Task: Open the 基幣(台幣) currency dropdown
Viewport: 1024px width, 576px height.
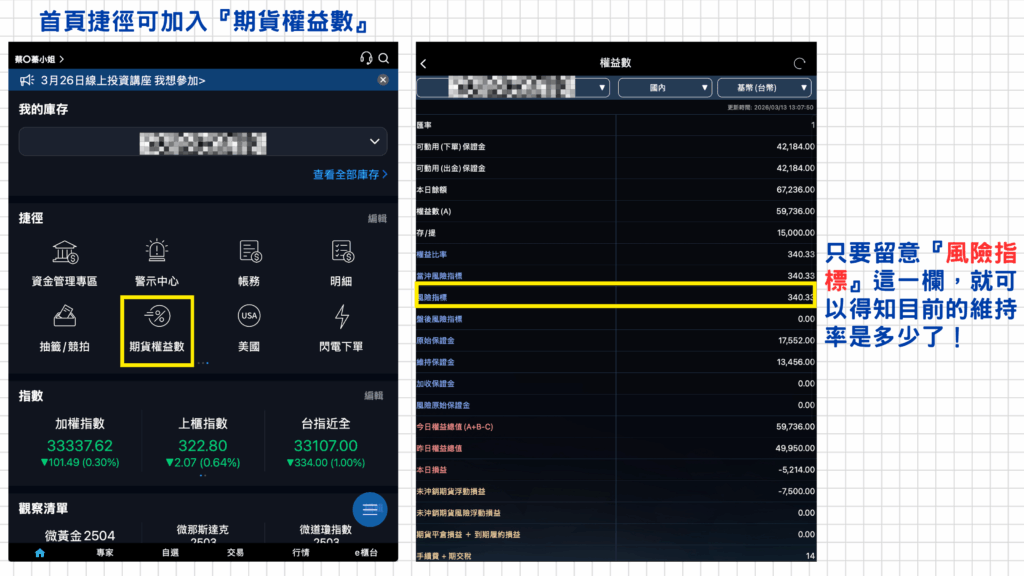Action: click(x=764, y=88)
